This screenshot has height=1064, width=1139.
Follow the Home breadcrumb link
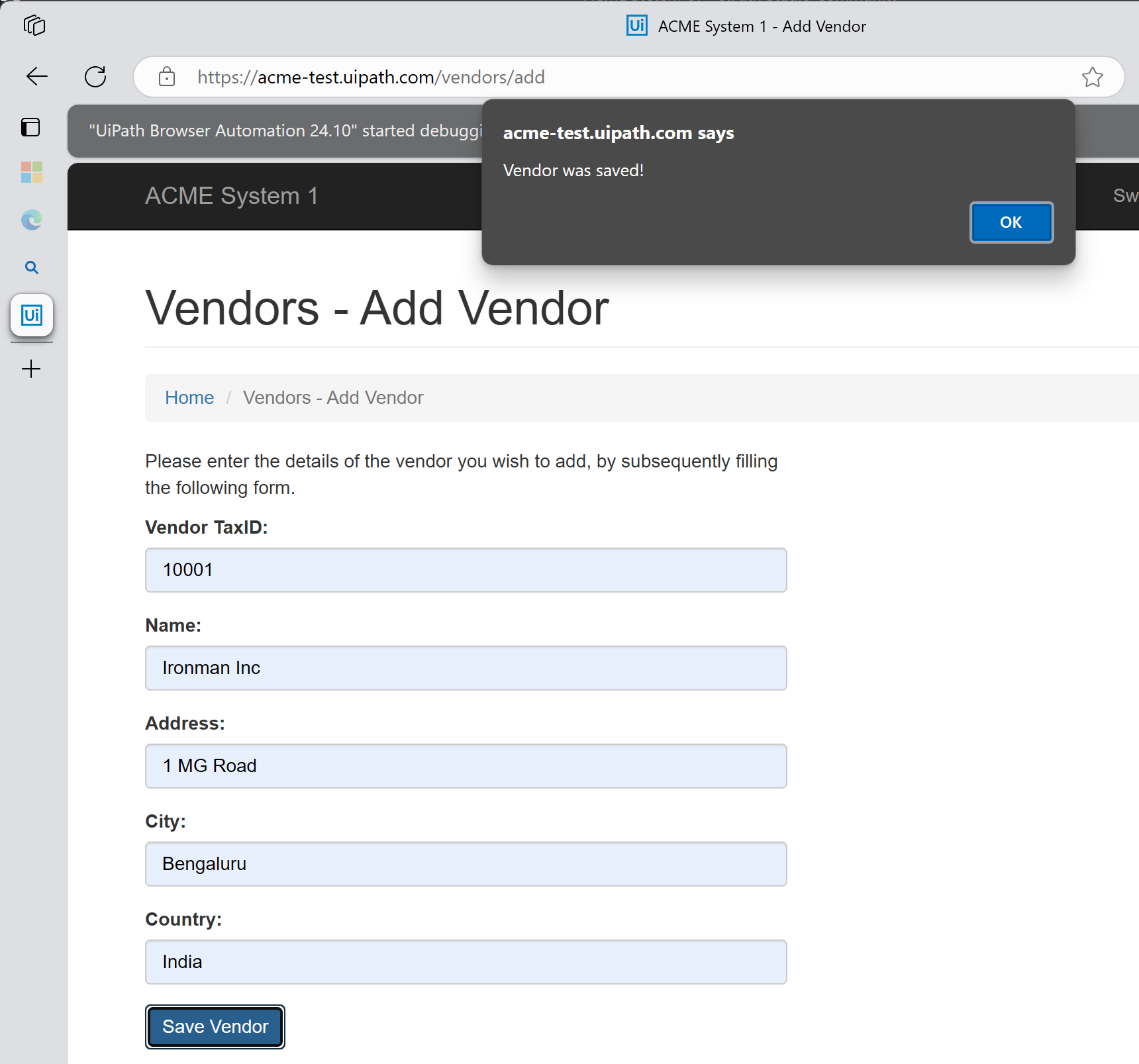click(189, 397)
